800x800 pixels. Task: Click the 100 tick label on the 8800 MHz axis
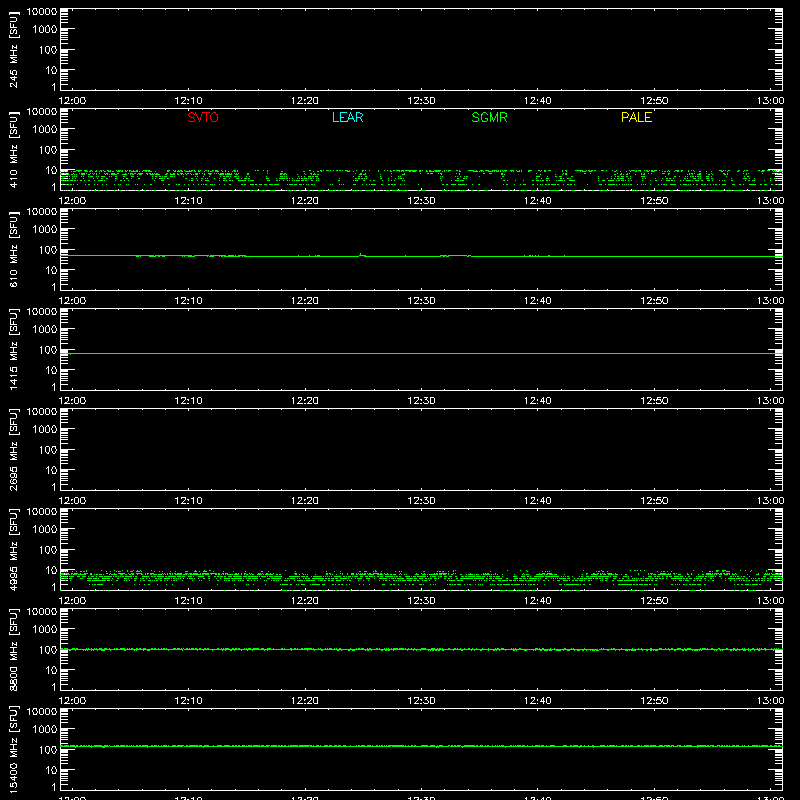point(48,650)
